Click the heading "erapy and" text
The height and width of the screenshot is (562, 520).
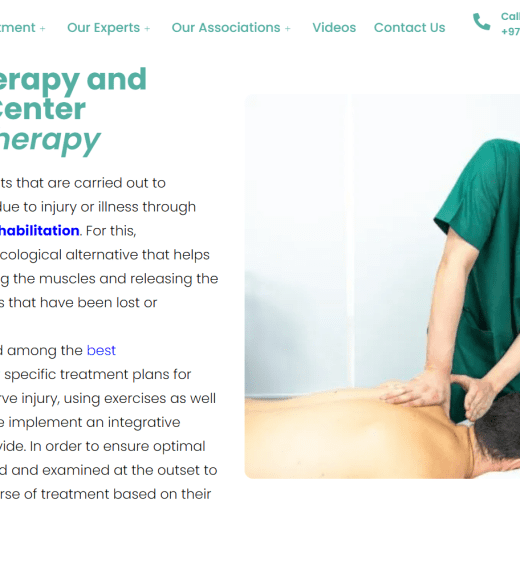point(73,79)
